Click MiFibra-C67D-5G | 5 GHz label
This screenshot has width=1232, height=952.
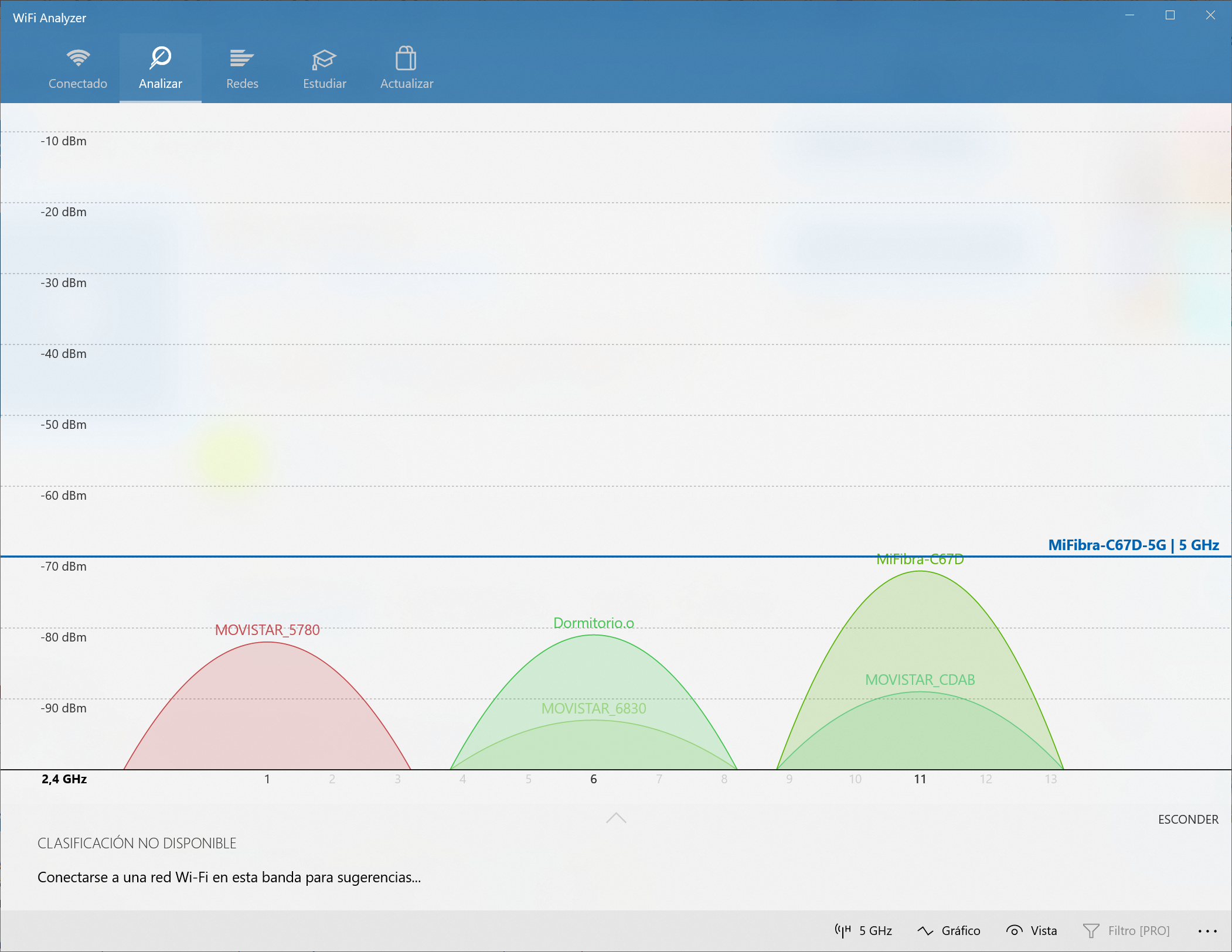pos(1133,545)
